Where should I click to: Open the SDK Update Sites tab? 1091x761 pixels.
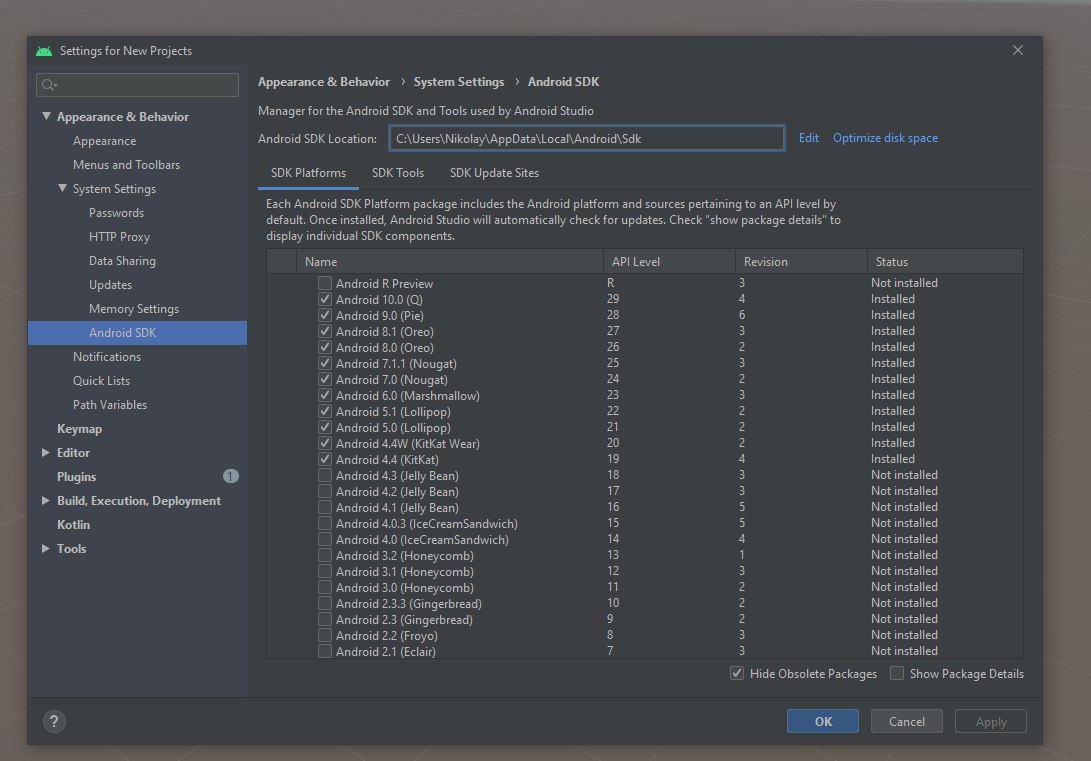click(x=494, y=173)
